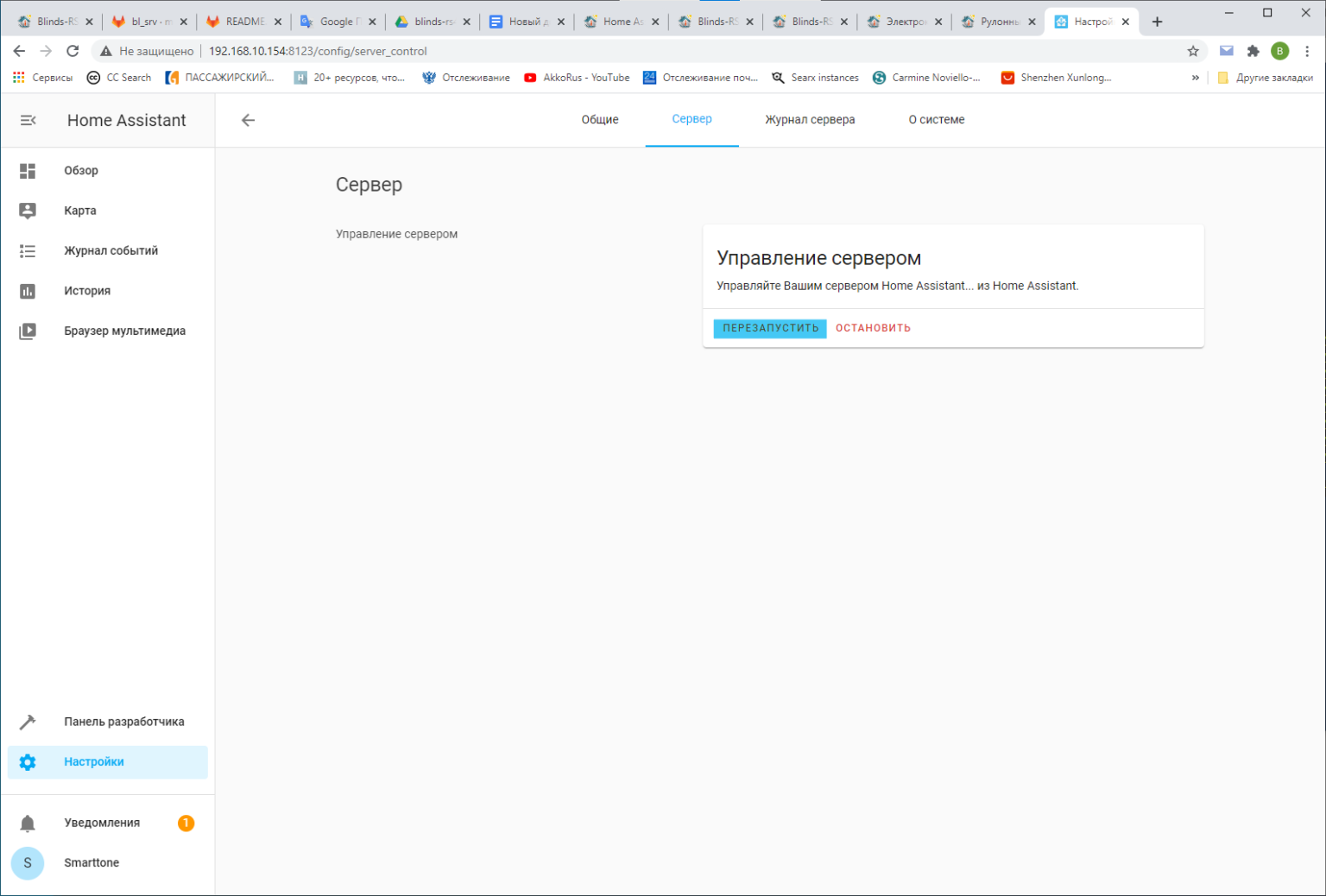Open the Карта map icon

28,211
